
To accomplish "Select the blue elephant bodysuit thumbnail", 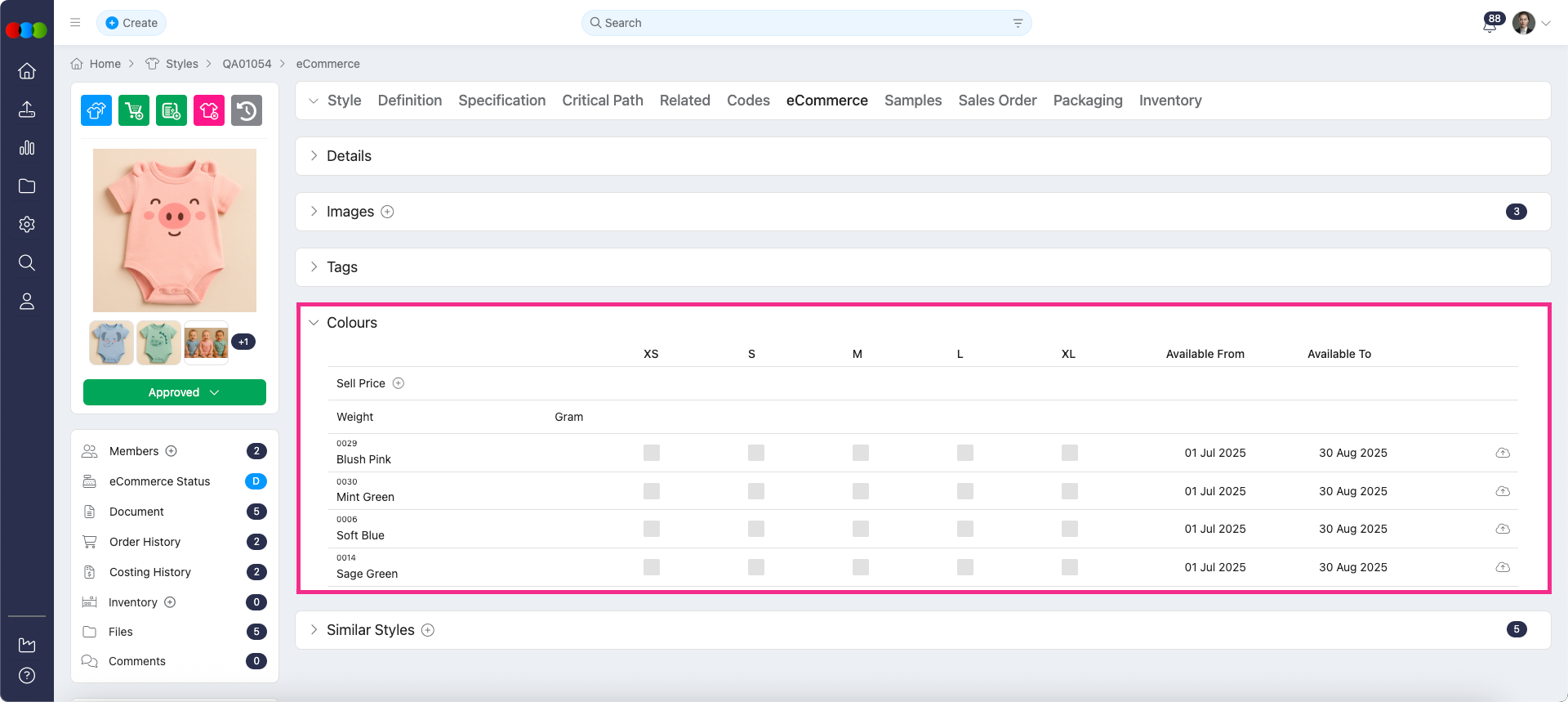I will [111, 342].
